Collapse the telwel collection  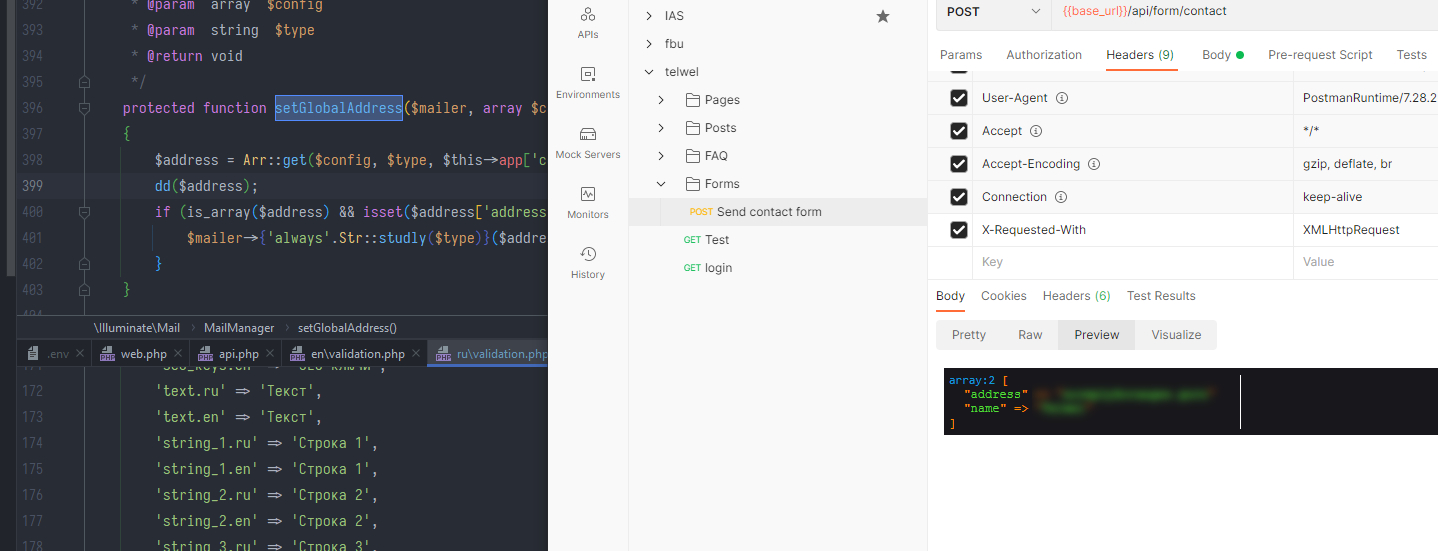[x=649, y=72]
